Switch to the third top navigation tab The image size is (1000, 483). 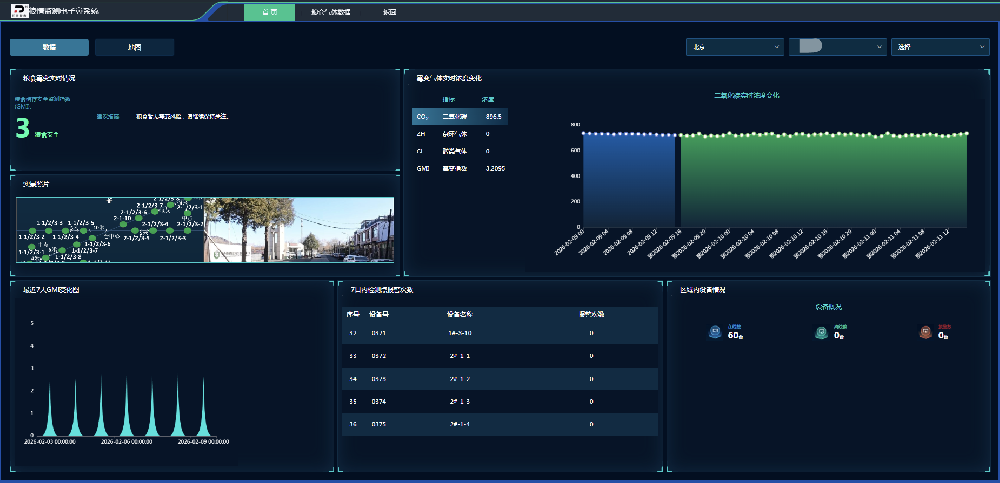click(x=389, y=12)
